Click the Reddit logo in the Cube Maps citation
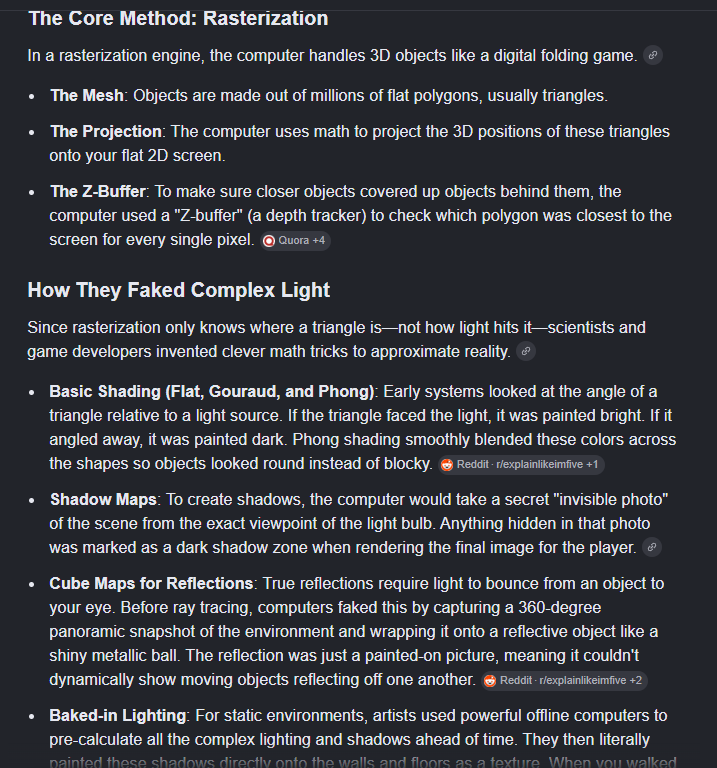This screenshot has height=768, width=717. (x=490, y=680)
